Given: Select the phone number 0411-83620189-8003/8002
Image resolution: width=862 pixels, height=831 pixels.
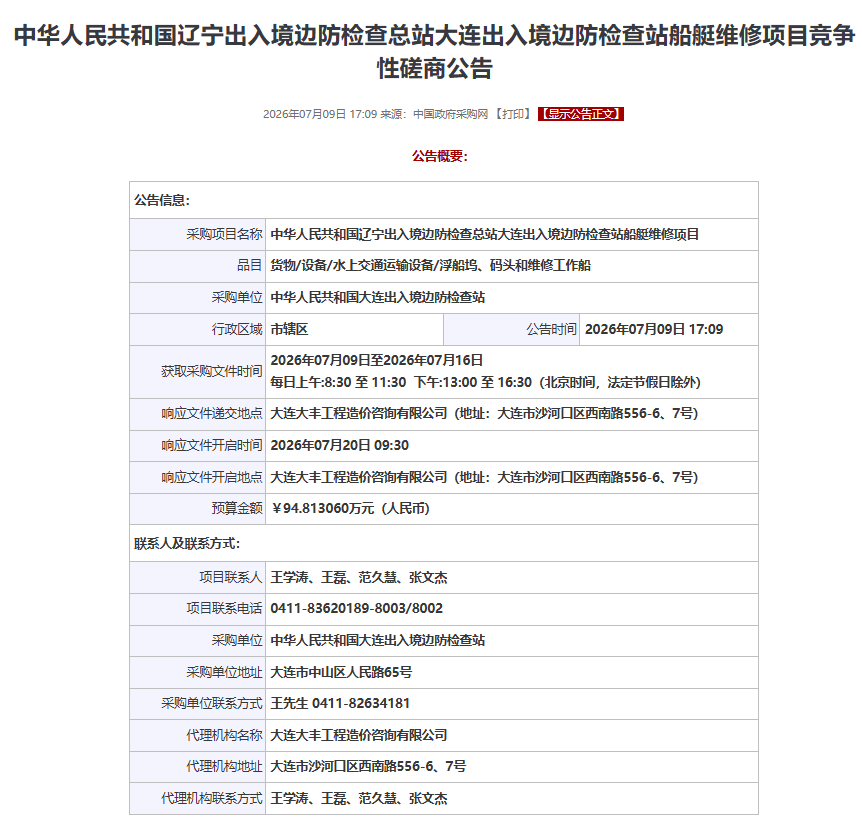Looking at the screenshot, I should click(356, 608).
